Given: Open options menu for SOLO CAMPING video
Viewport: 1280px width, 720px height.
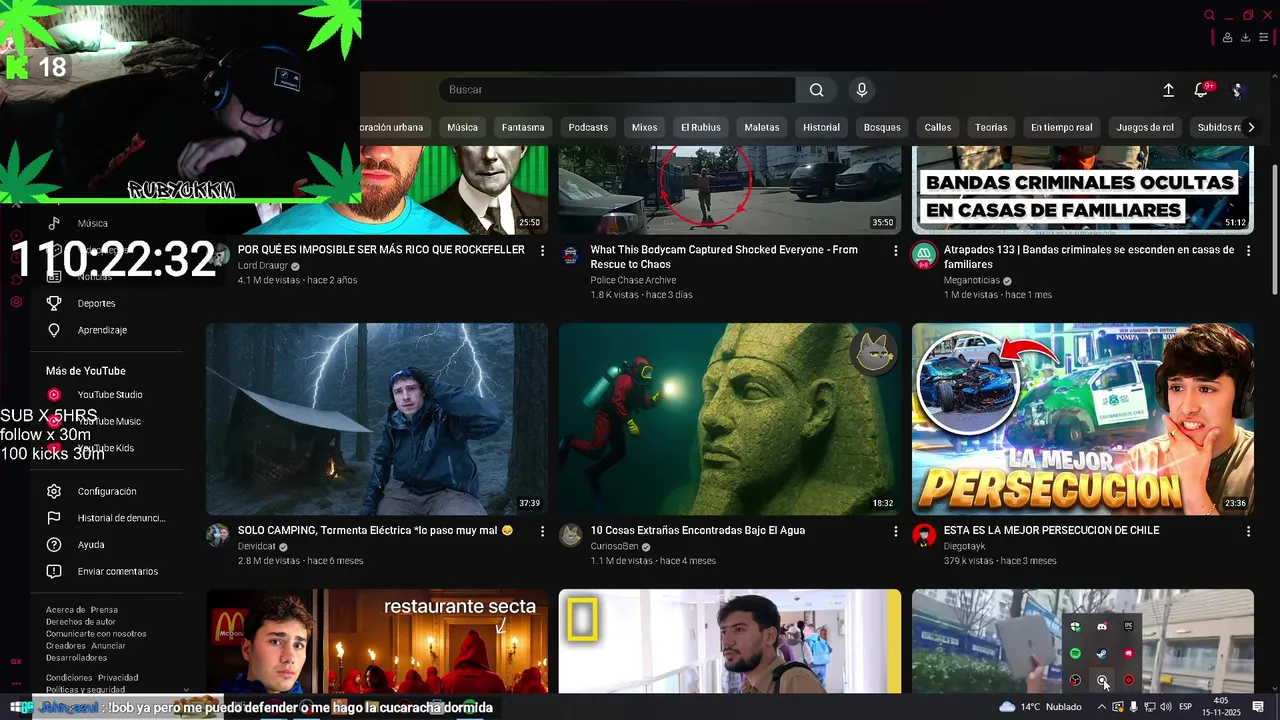Looking at the screenshot, I should [543, 531].
